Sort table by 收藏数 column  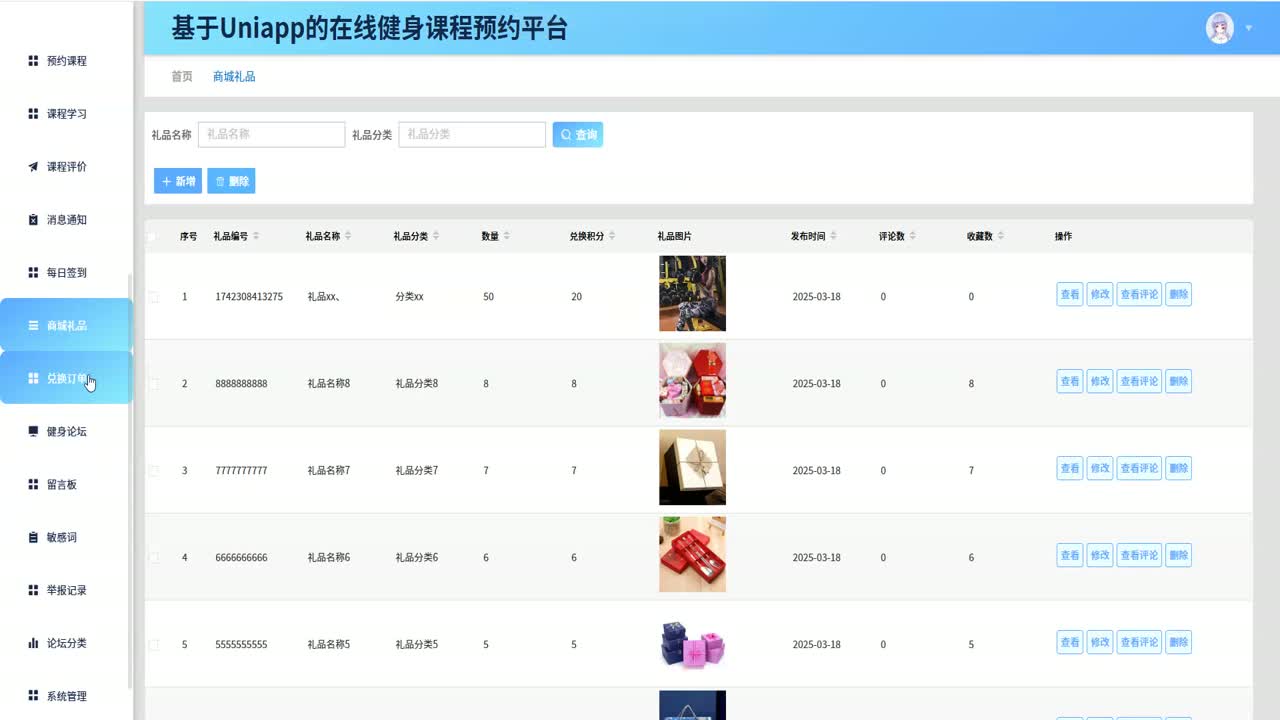tap(1001, 236)
